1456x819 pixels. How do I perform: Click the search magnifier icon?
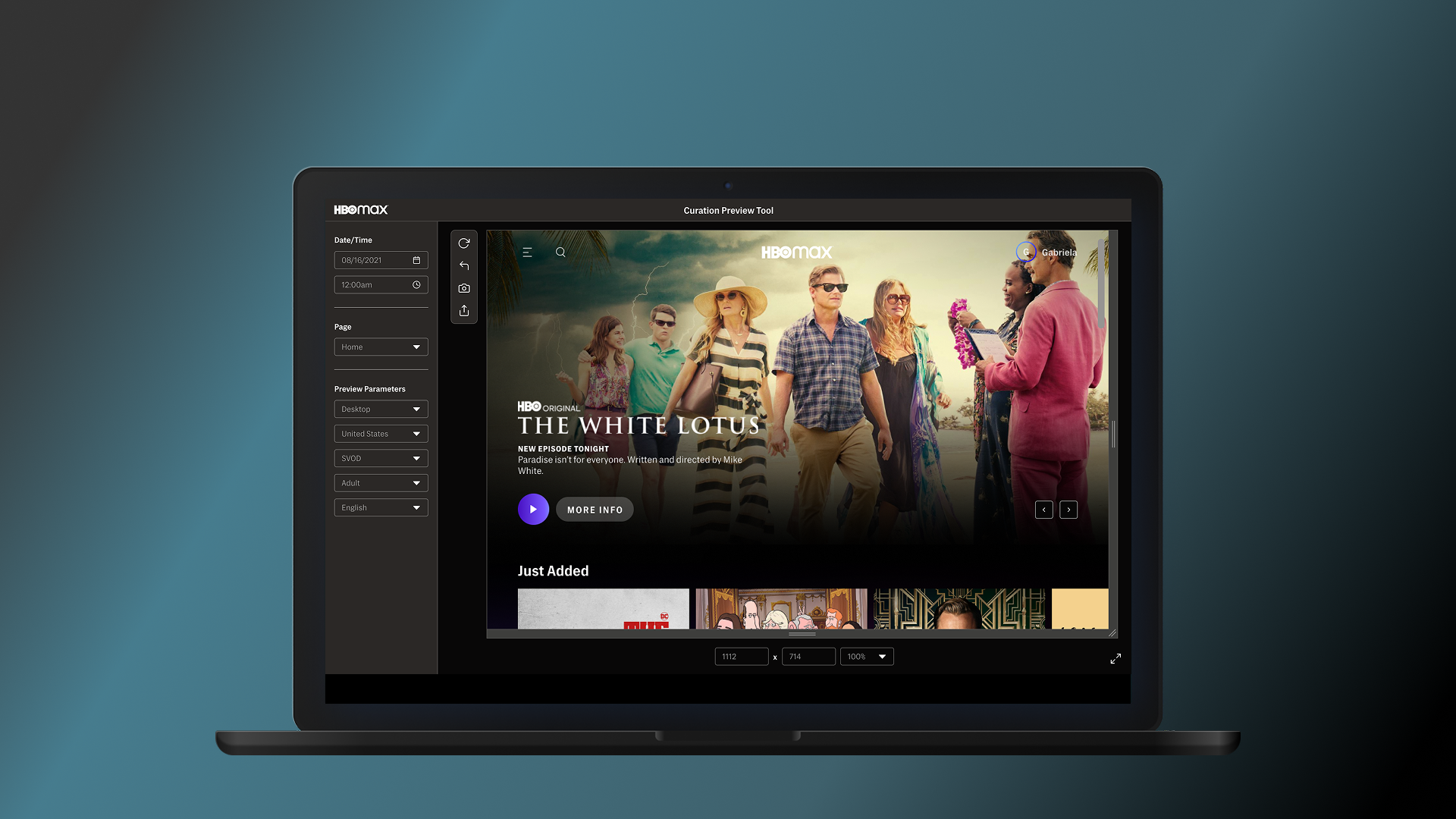click(x=560, y=253)
